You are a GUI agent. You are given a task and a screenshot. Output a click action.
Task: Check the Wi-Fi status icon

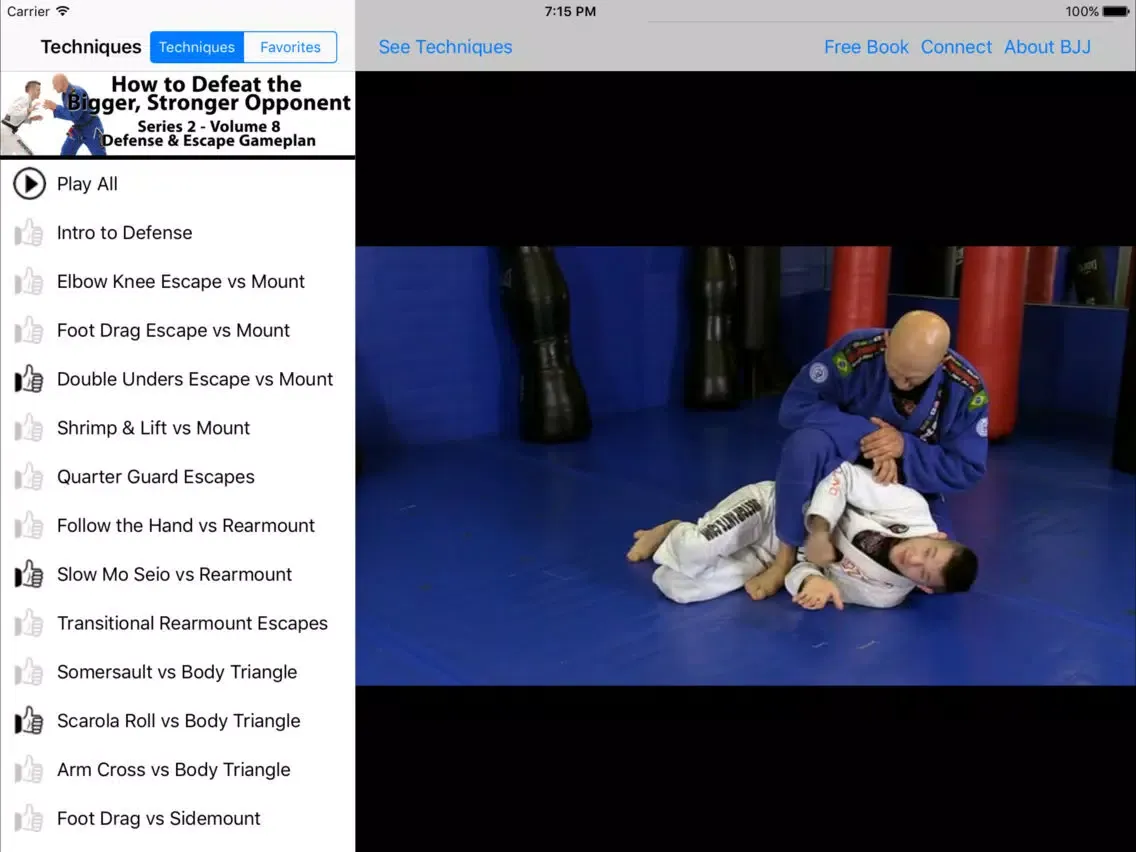point(63,11)
